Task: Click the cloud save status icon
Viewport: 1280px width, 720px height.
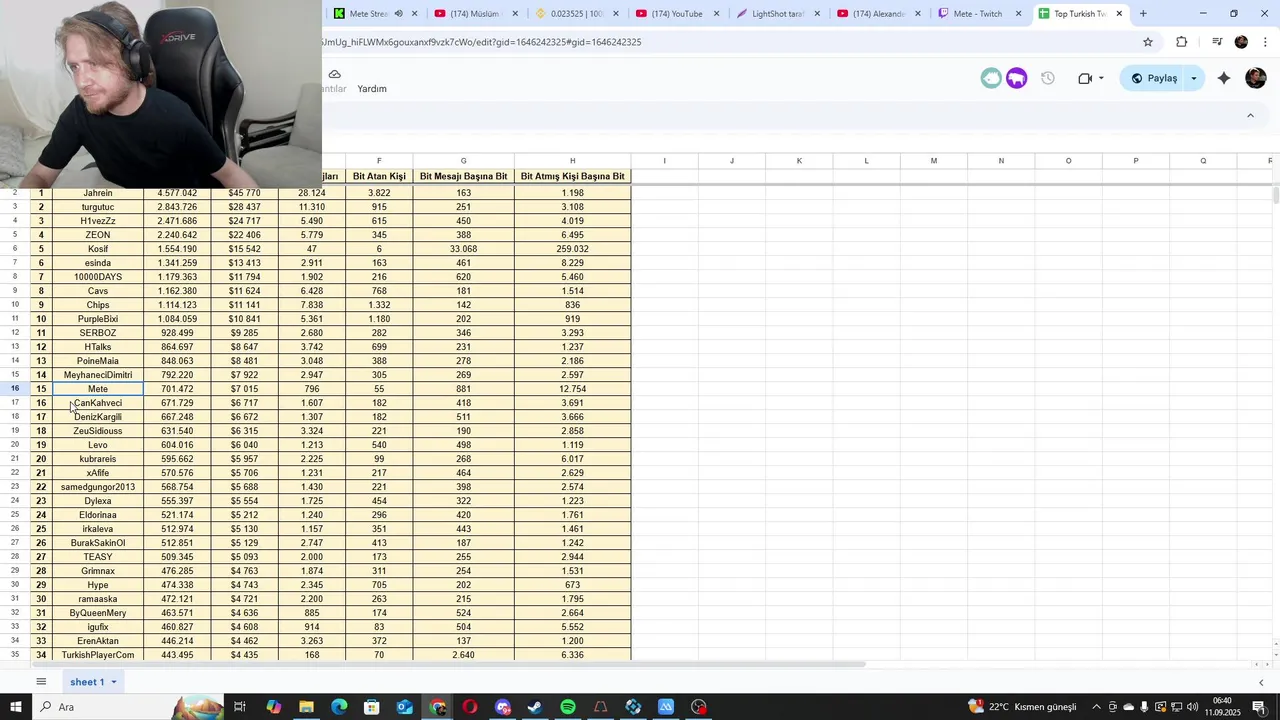Action: [334, 74]
